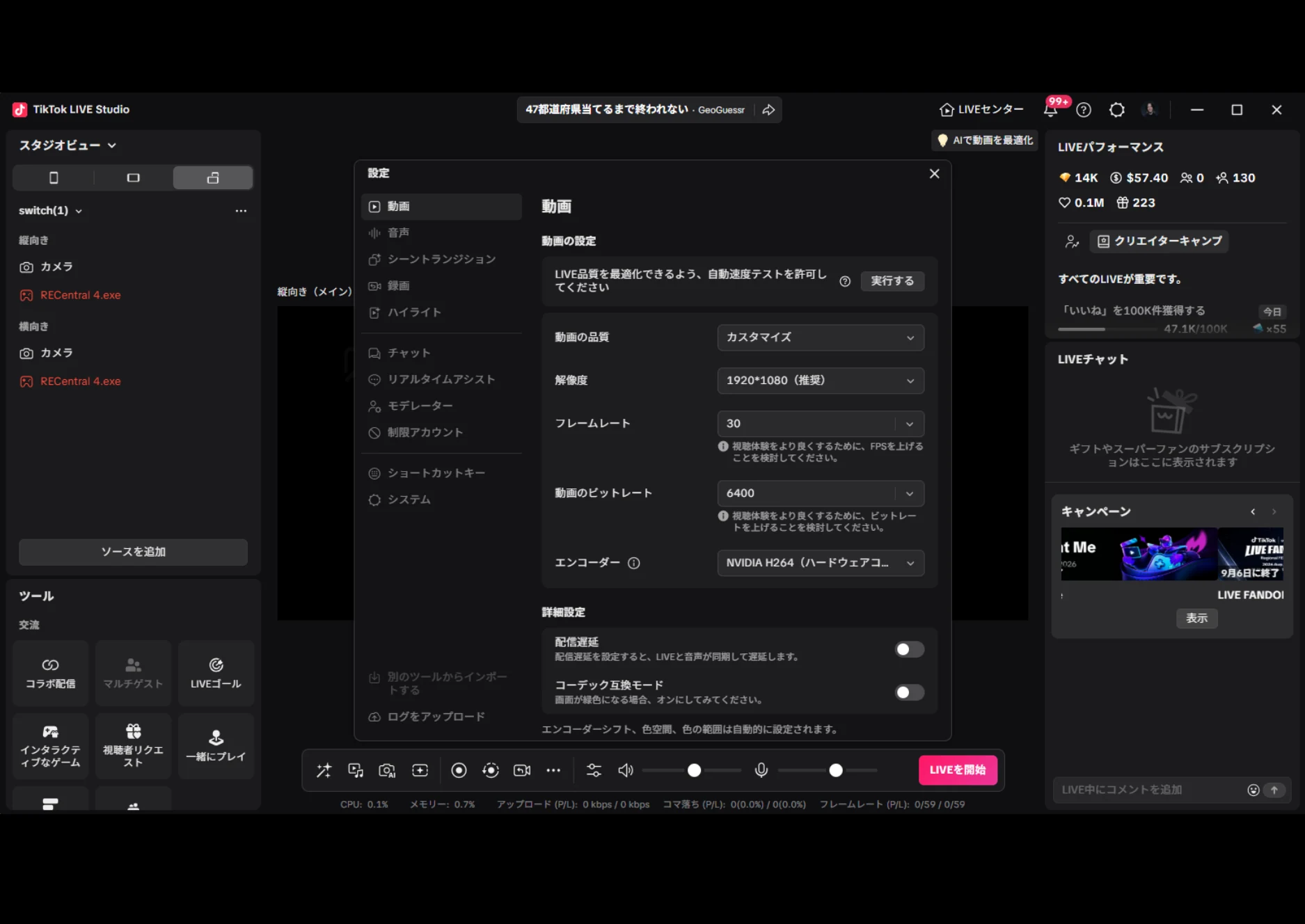The width and height of the screenshot is (1305, 924).
Task: Open the LIVEゴール tool
Action: pos(216,673)
